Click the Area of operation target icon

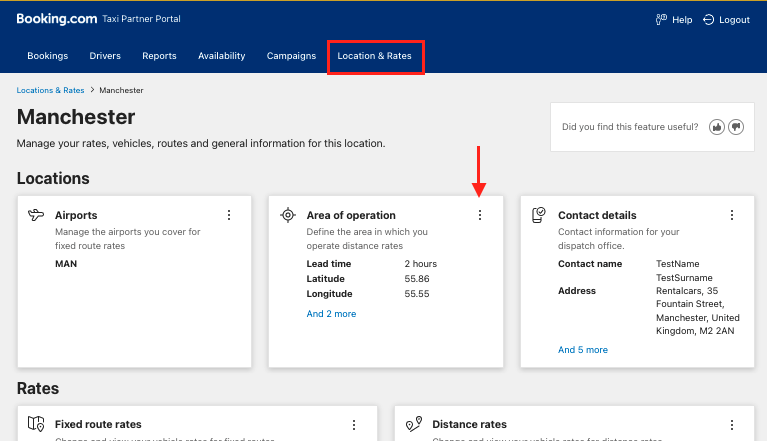288,215
